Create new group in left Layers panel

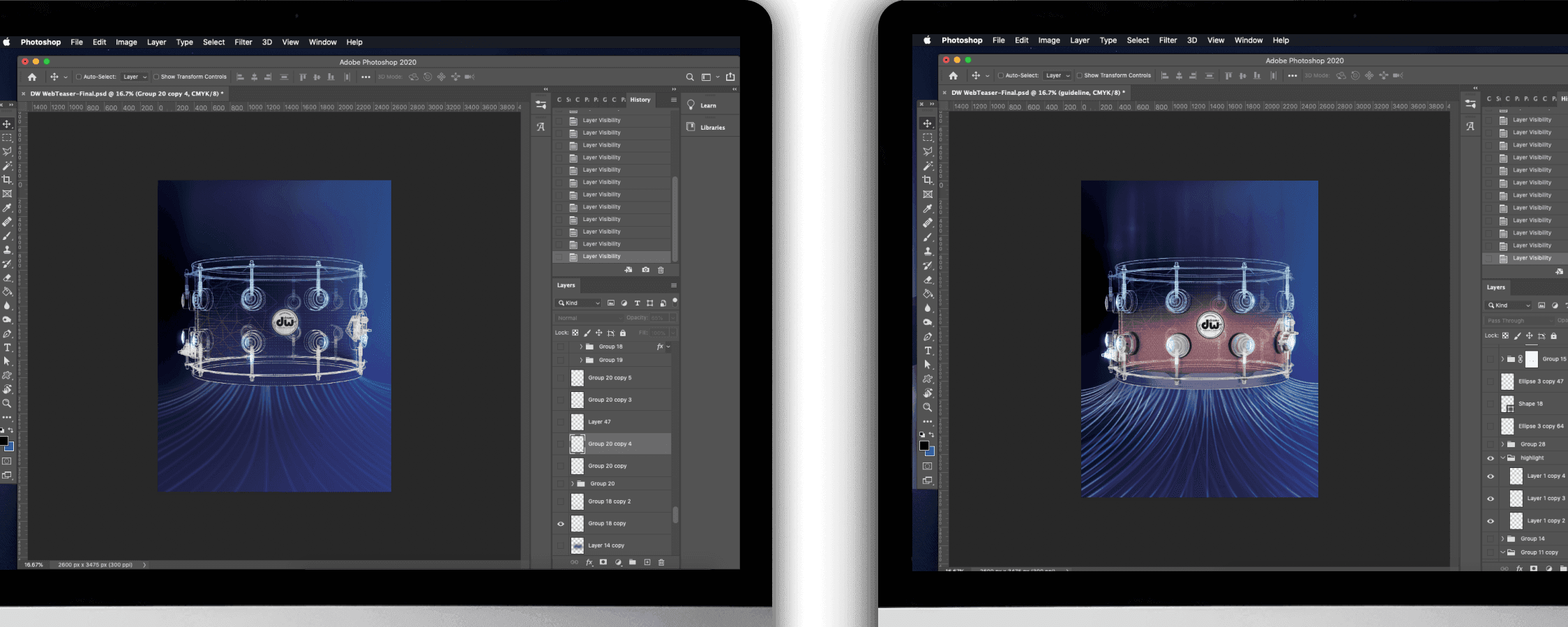pos(633,562)
